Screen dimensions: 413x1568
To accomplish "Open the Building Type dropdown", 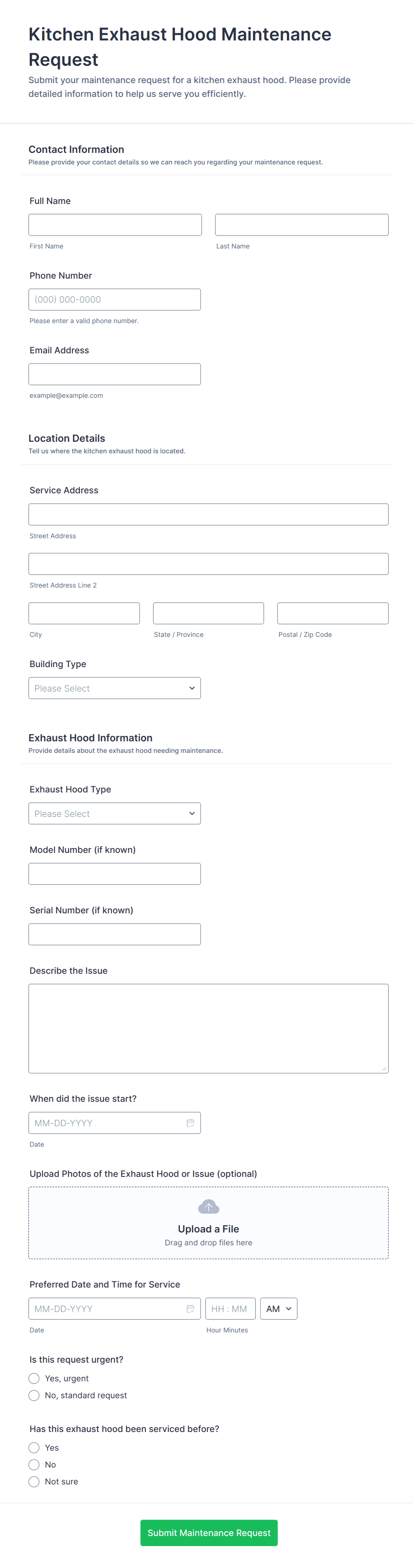I will pos(114,688).
